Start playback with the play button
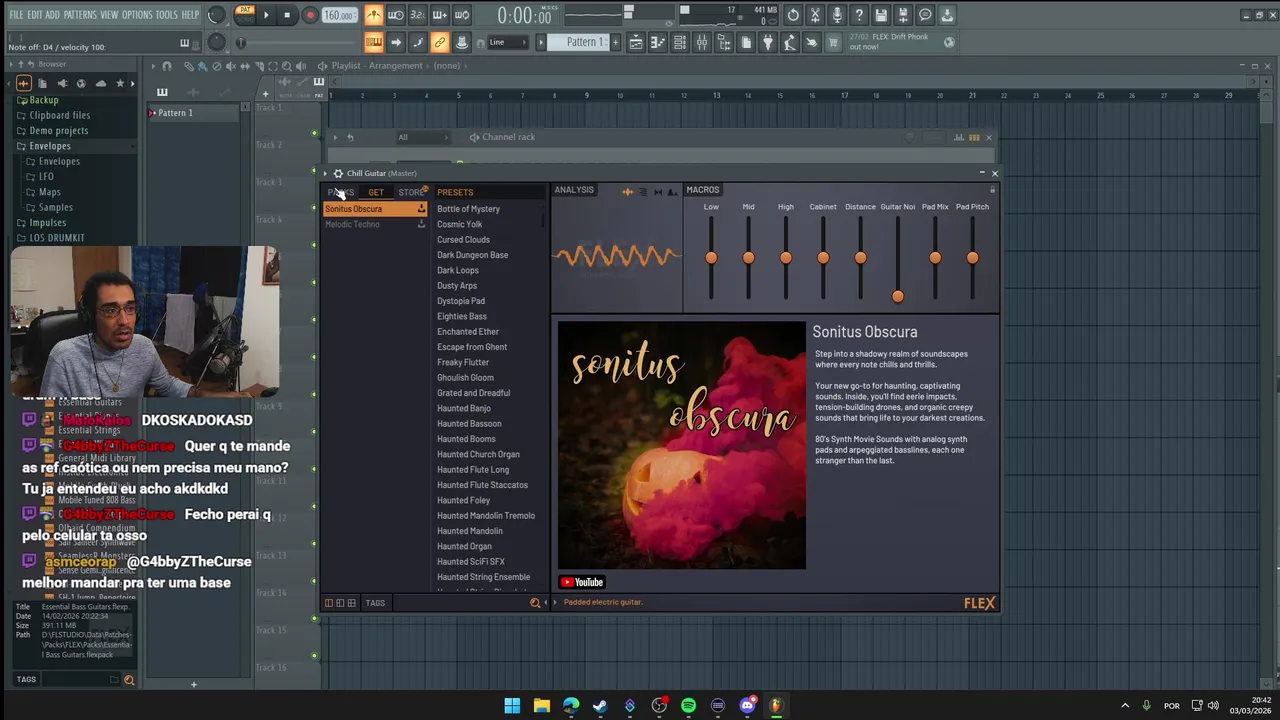1280x720 pixels. (x=266, y=15)
